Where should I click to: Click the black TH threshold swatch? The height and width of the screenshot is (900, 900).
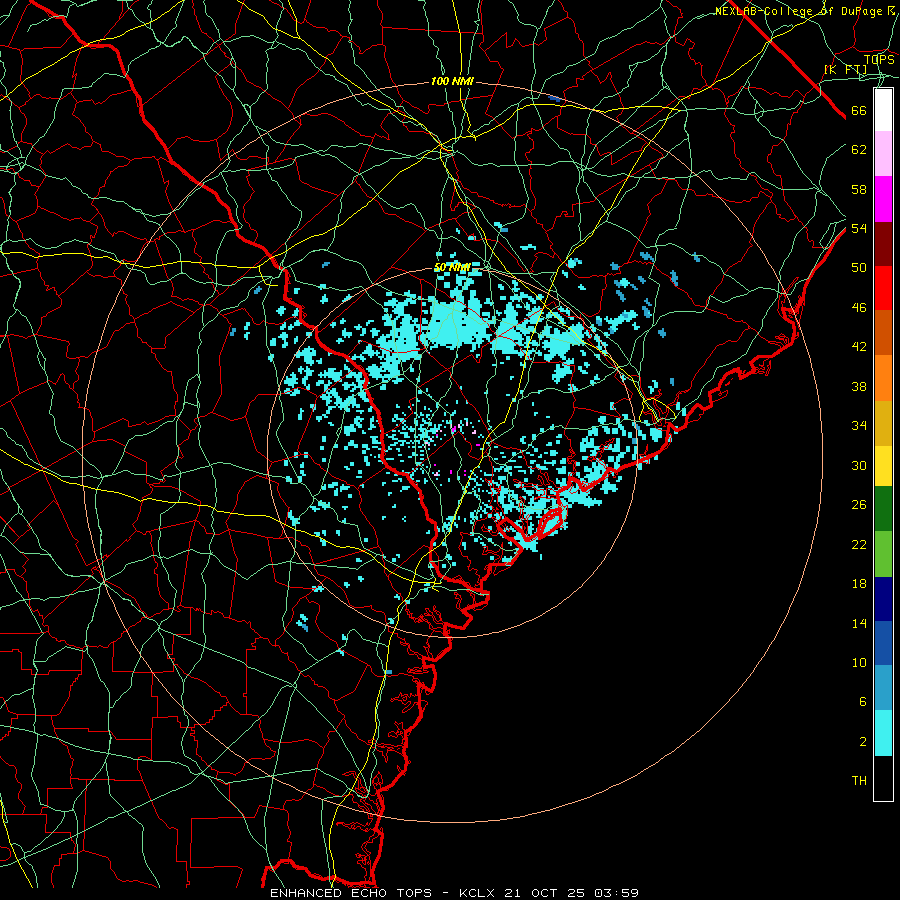[x=883, y=778]
